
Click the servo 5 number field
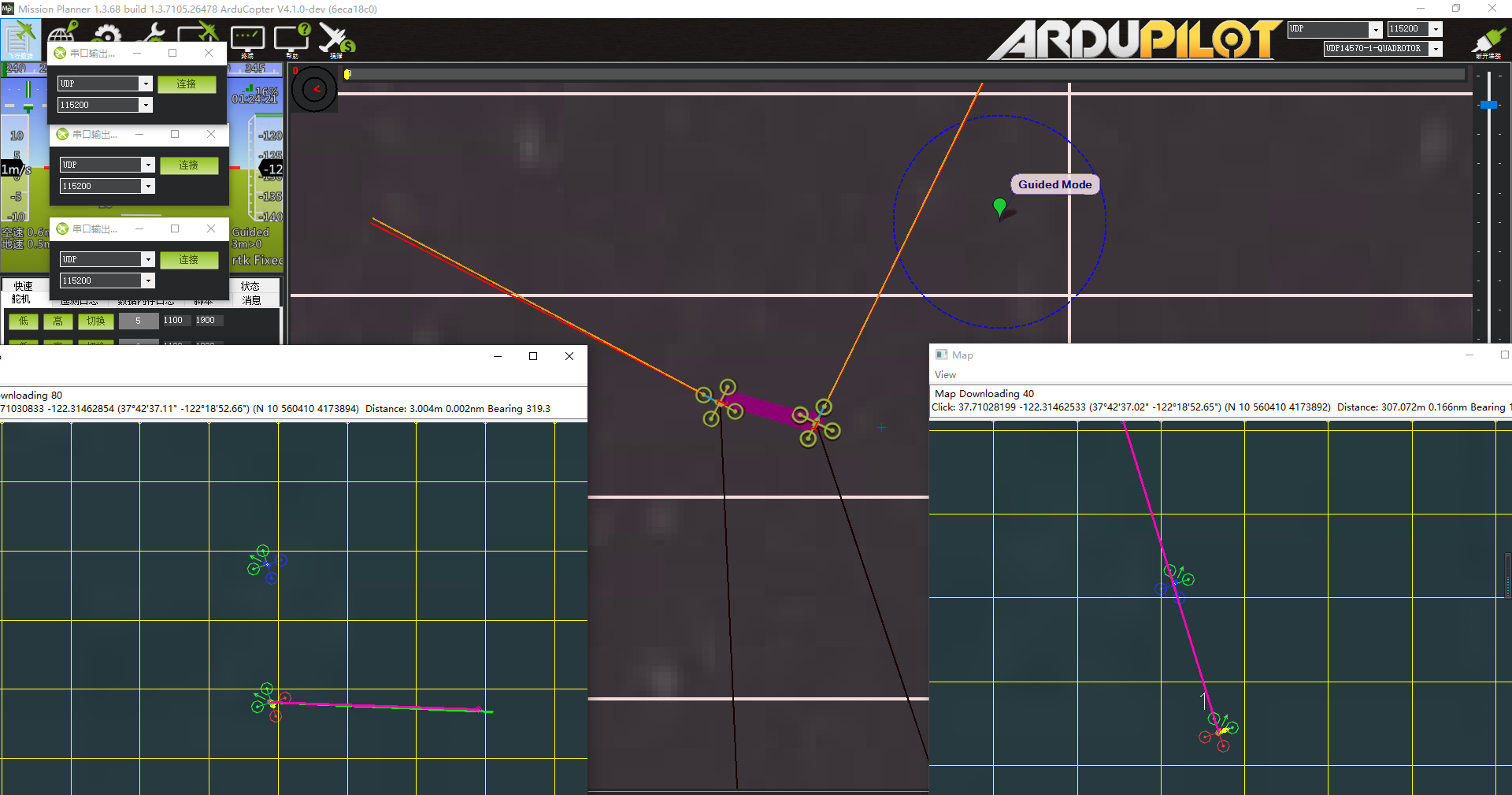pos(138,321)
